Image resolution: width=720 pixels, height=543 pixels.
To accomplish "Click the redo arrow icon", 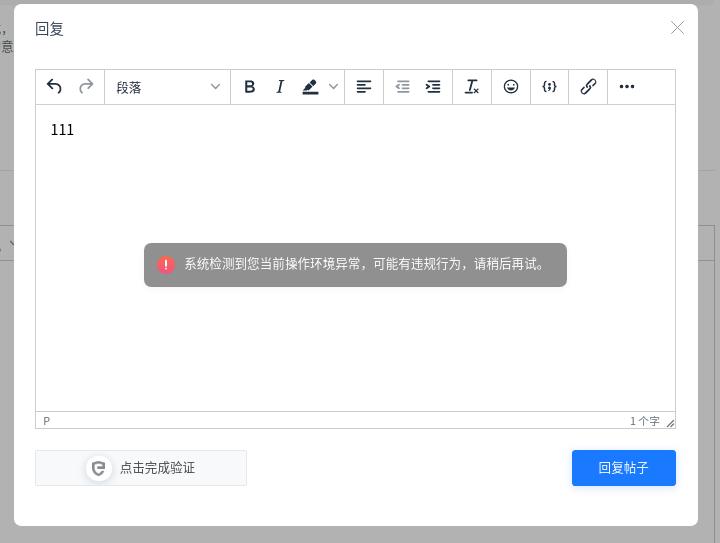I will coord(86,87).
